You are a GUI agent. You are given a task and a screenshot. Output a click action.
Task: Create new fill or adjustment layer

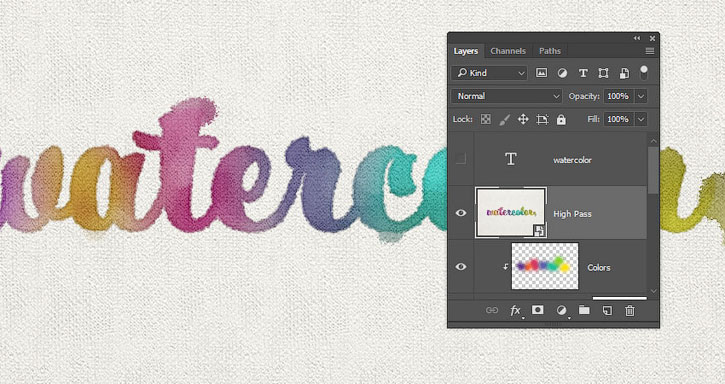[x=561, y=310]
